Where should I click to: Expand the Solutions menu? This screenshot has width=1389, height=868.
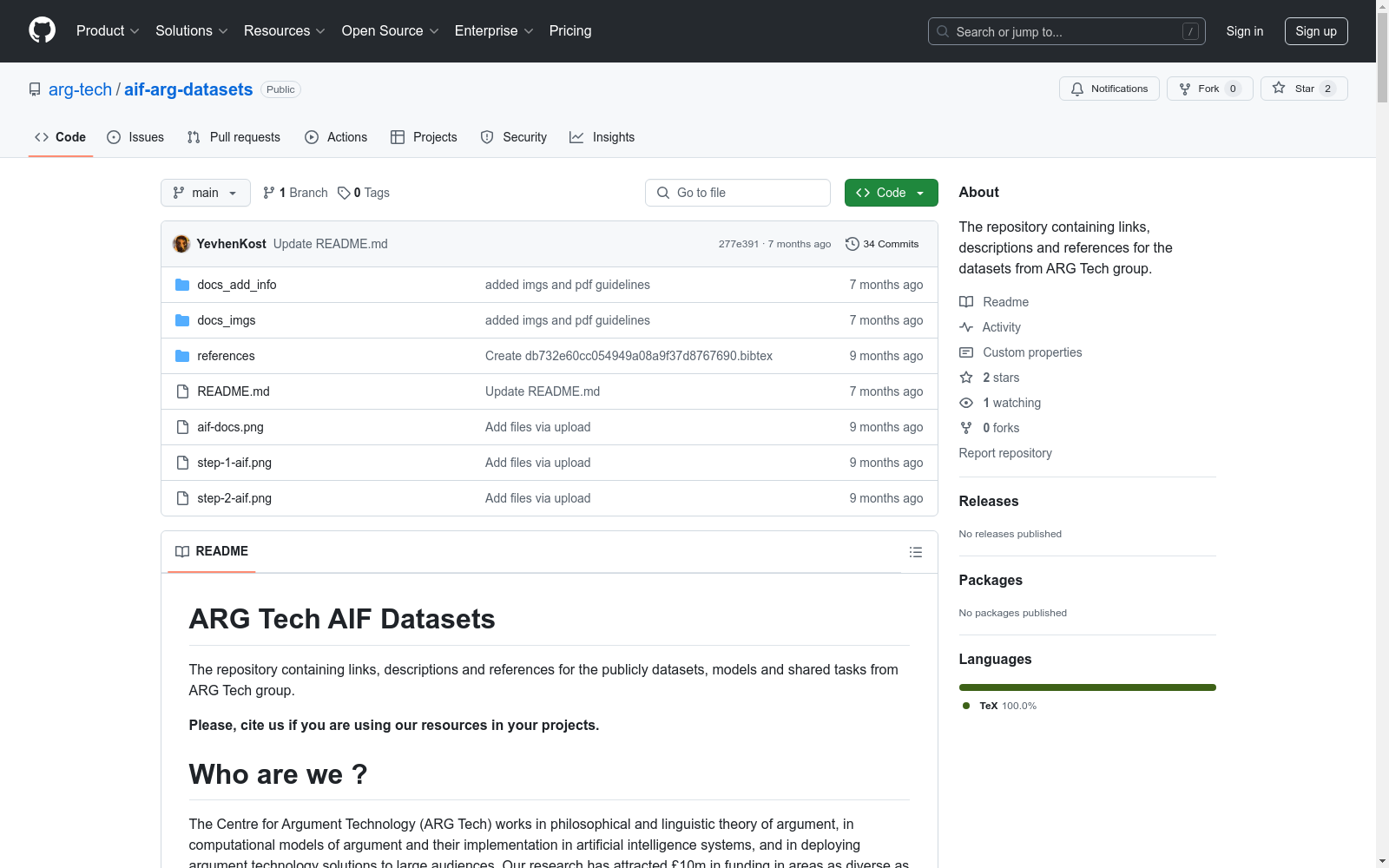click(x=192, y=31)
